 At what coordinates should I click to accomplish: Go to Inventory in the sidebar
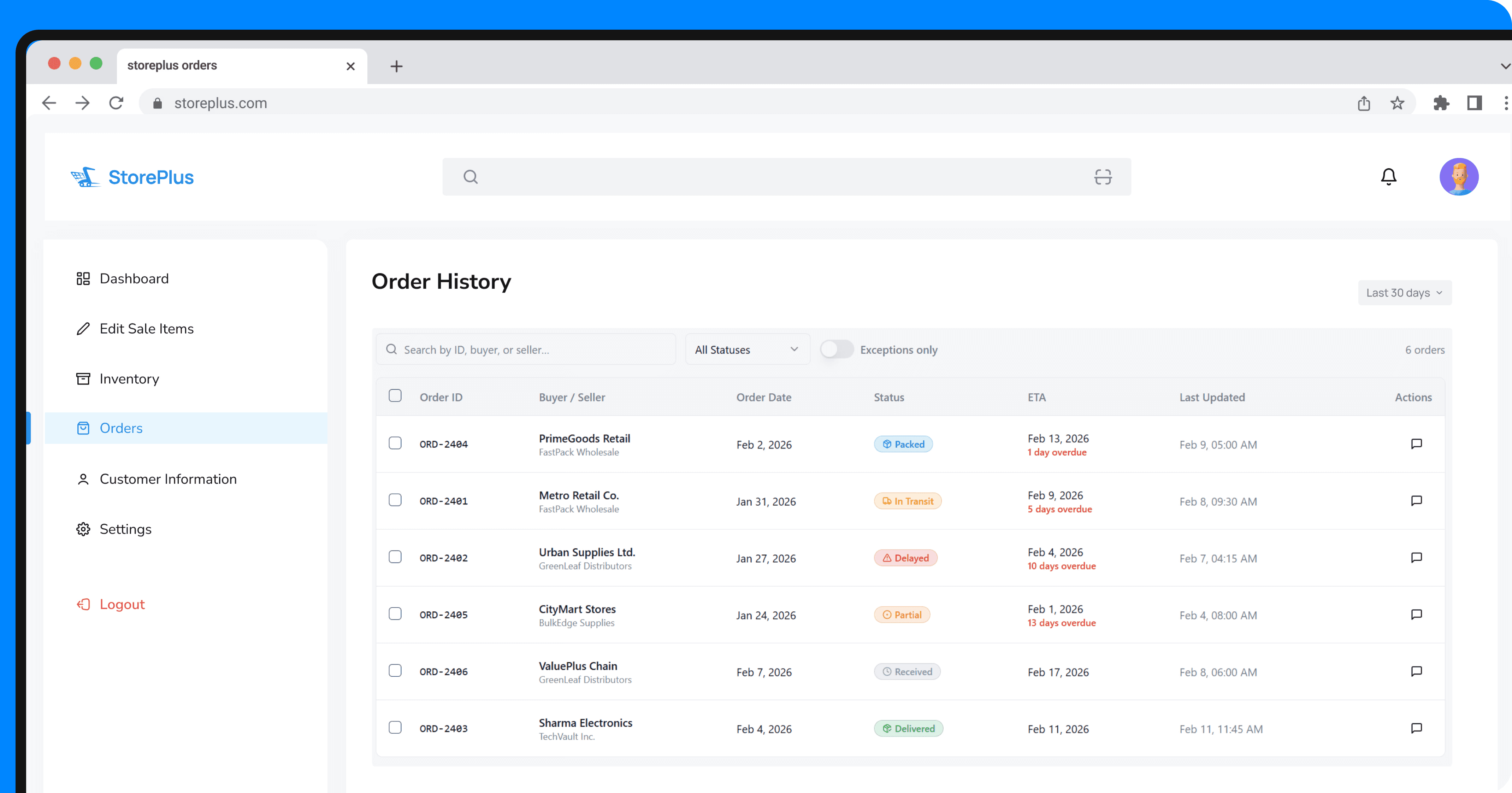(x=129, y=378)
